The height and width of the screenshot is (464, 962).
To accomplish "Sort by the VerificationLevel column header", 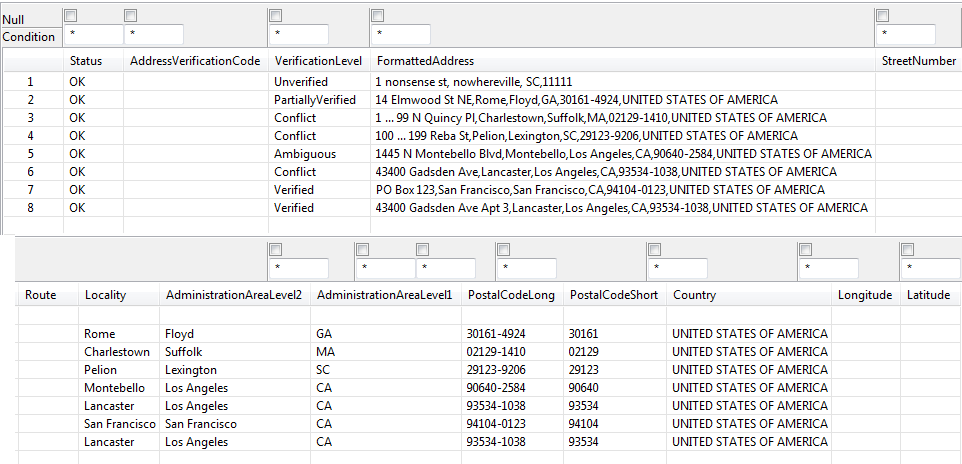I will pyautogui.click(x=318, y=61).
